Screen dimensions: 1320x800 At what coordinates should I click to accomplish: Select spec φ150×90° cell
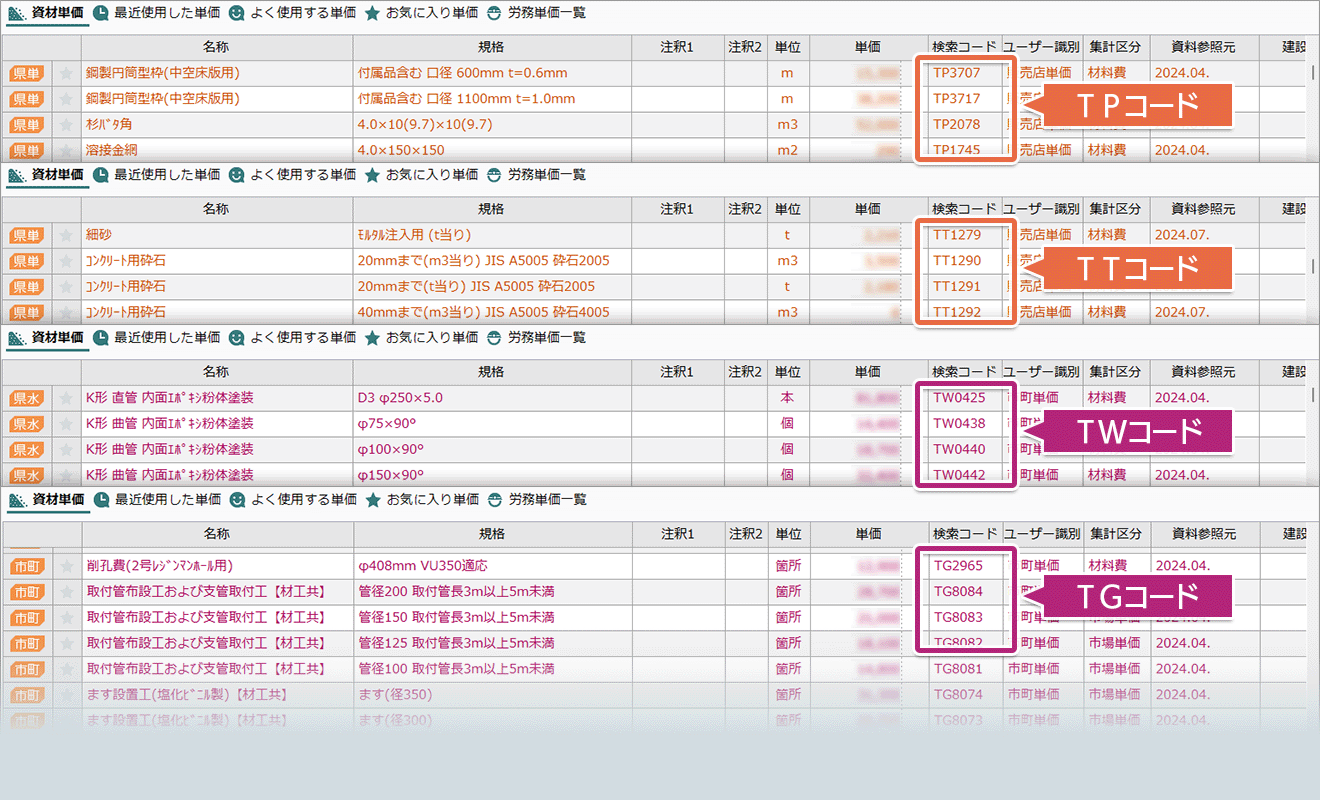coord(491,475)
